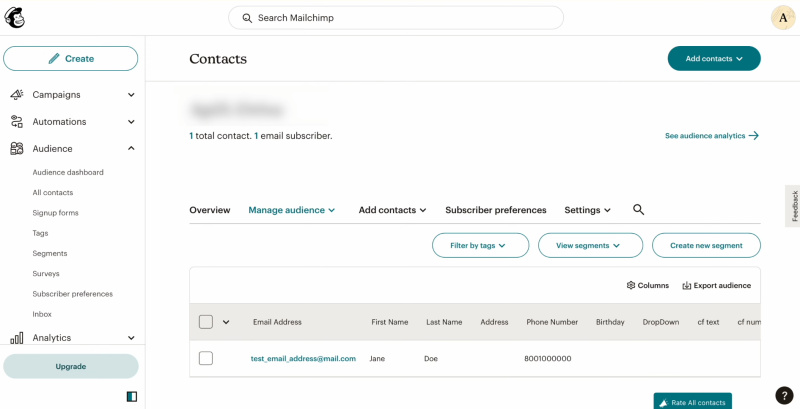
Task: Click the Export audience download icon
Action: [687, 286]
